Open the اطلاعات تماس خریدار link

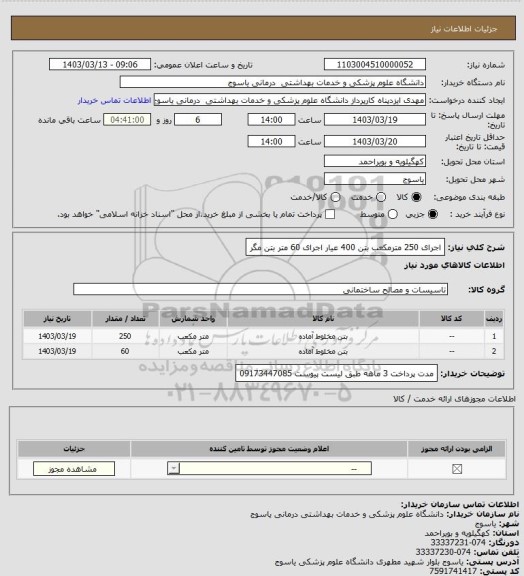point(115,100)
